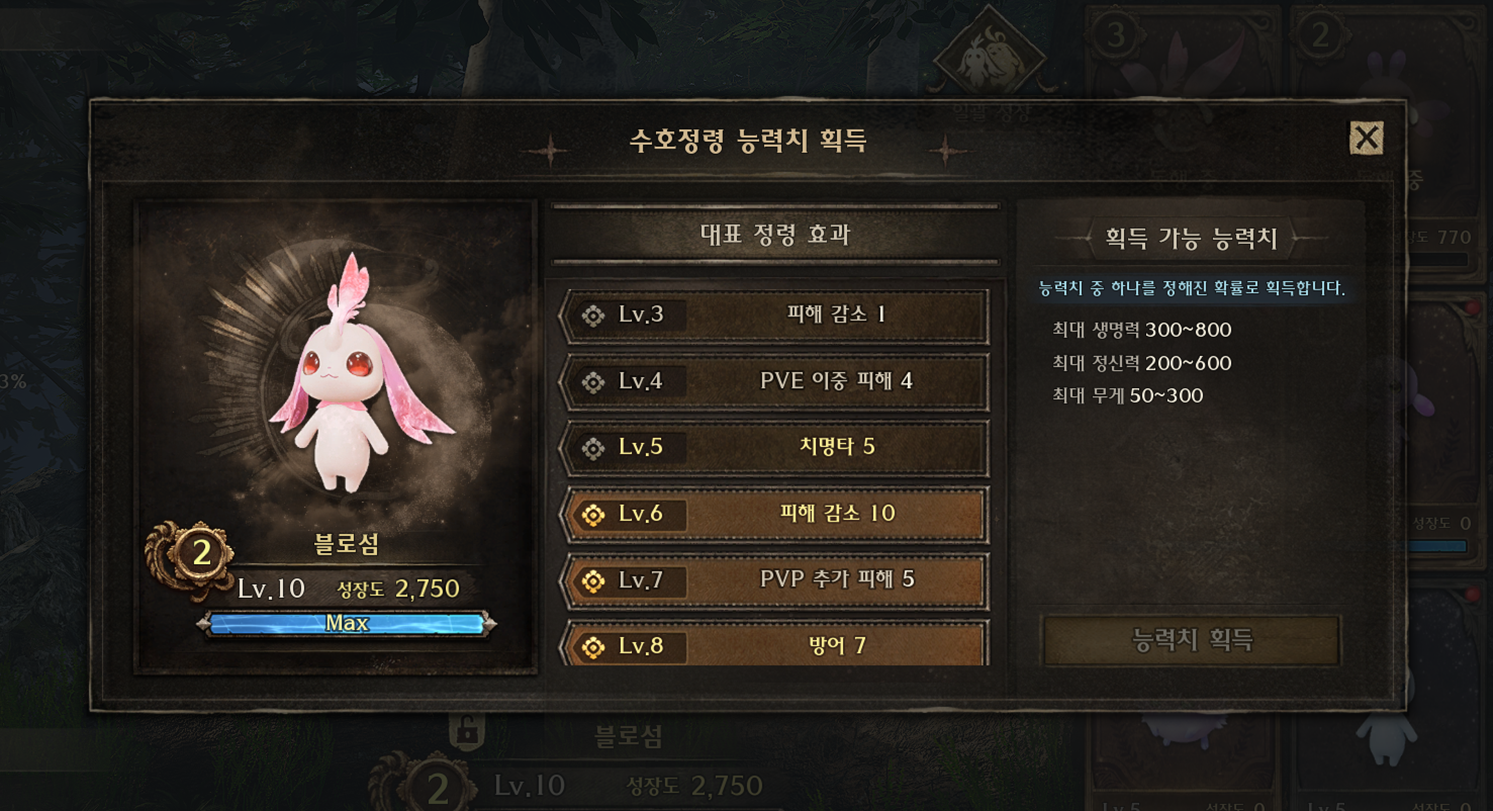Click the blue Max growth progress bar
The height and width of the screenshot is (811, 1493).
click(347, 624)
